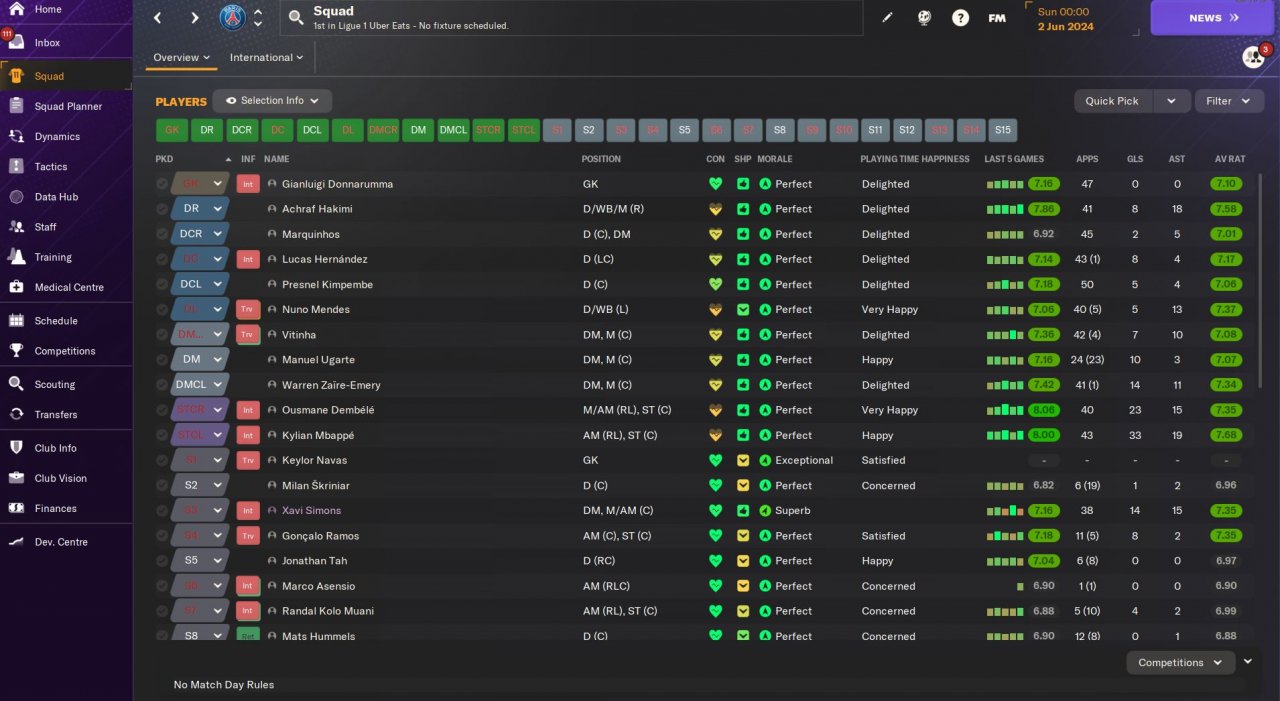Open the International tab menu
This screenshot has height=701, width=1280.
click(266, 57)
